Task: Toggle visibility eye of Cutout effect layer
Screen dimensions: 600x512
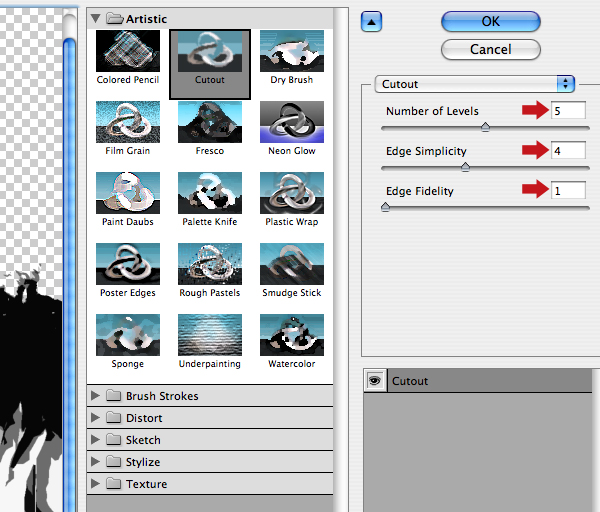Action: (375, 381)
